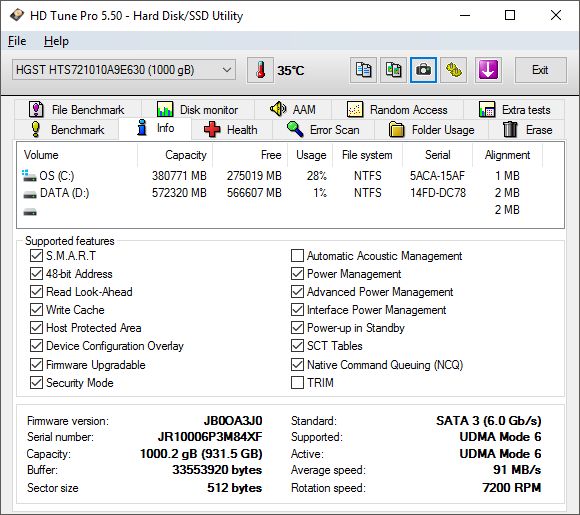Open the AAM tab

tap(293, 110)
